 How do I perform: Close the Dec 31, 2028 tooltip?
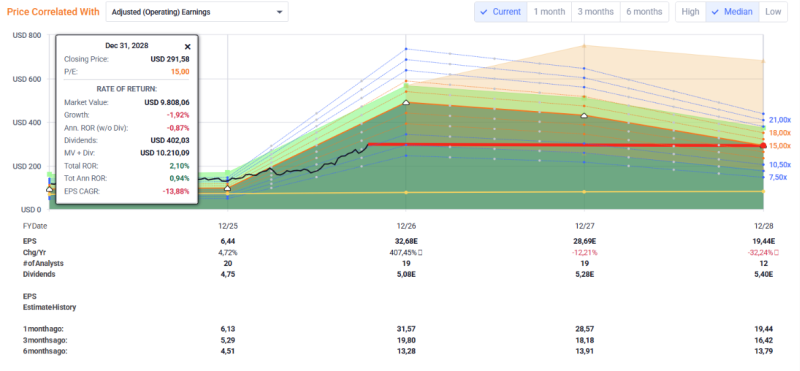coord(187,46)
